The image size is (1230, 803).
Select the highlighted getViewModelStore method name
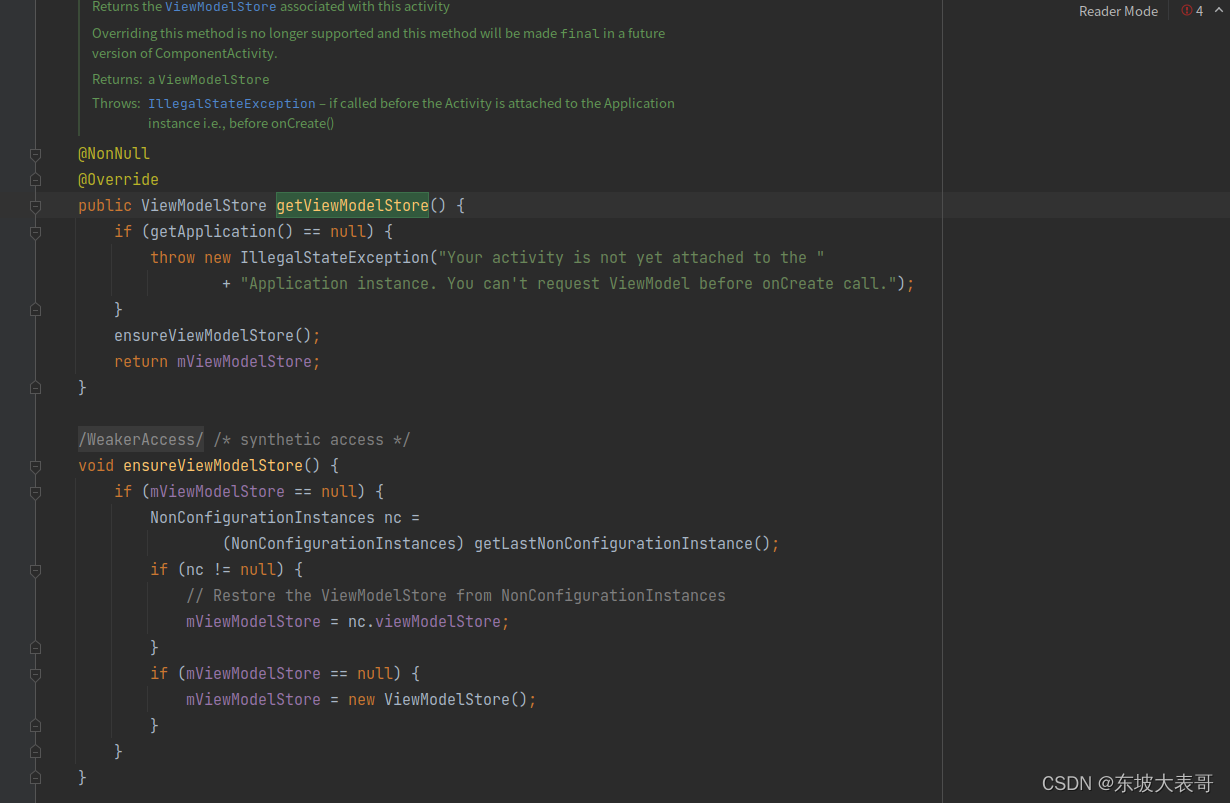352,205
